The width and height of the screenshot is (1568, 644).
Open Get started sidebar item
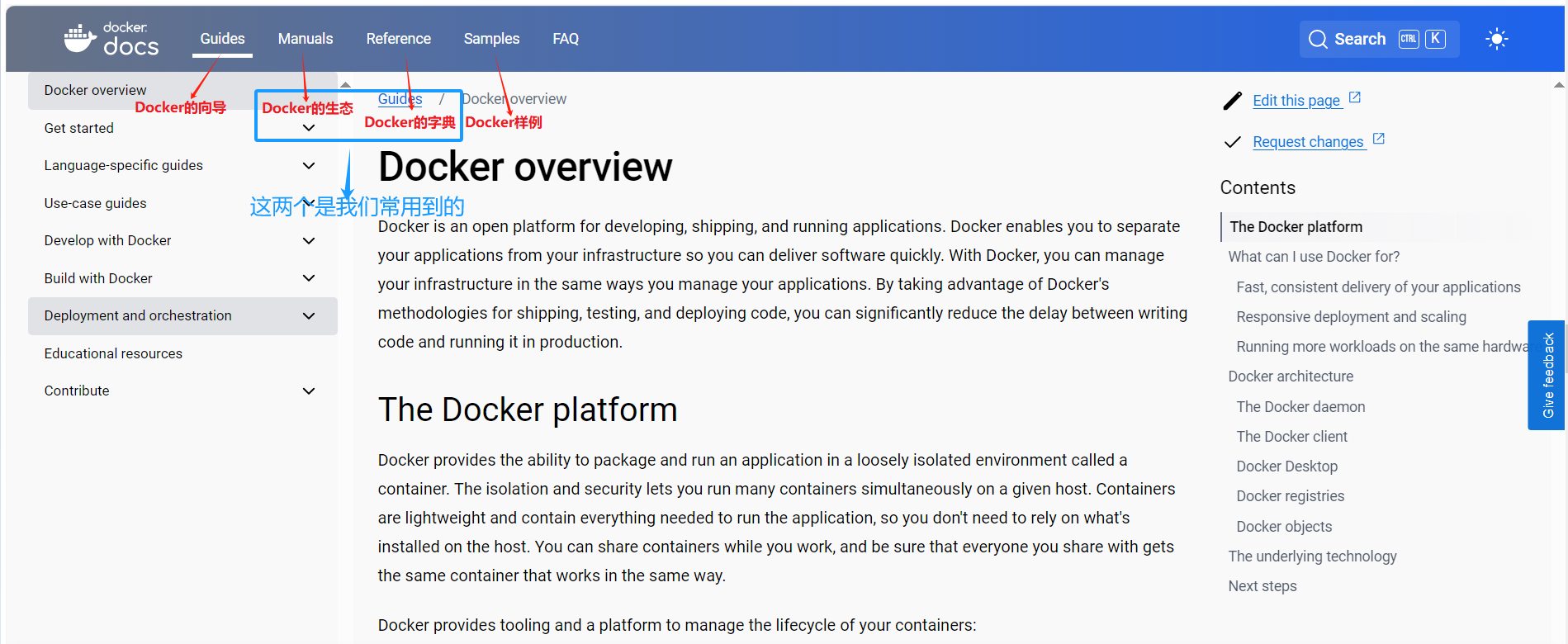tap(78, 128)
